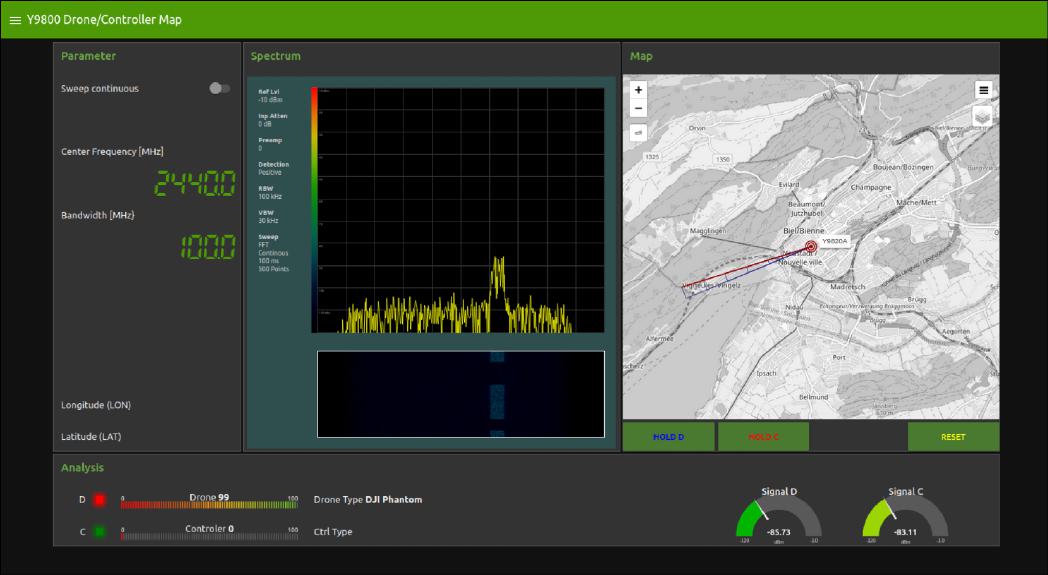The height and width of the screenshot is (575, 1048).
Task: Click the -83.11 Signal C reading
Action: pyautogui.click(x=905, y=532)
